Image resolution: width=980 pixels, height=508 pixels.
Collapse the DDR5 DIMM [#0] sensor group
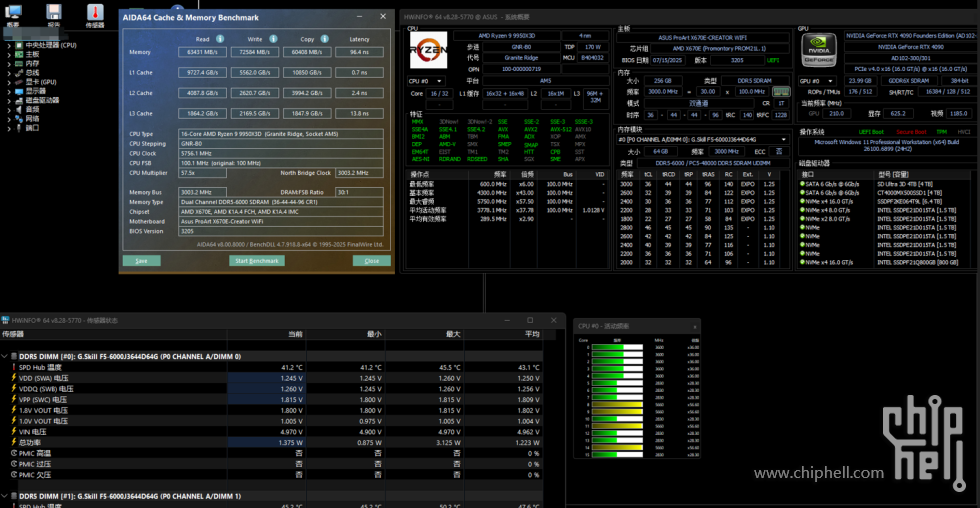click(x=5, y=356)
